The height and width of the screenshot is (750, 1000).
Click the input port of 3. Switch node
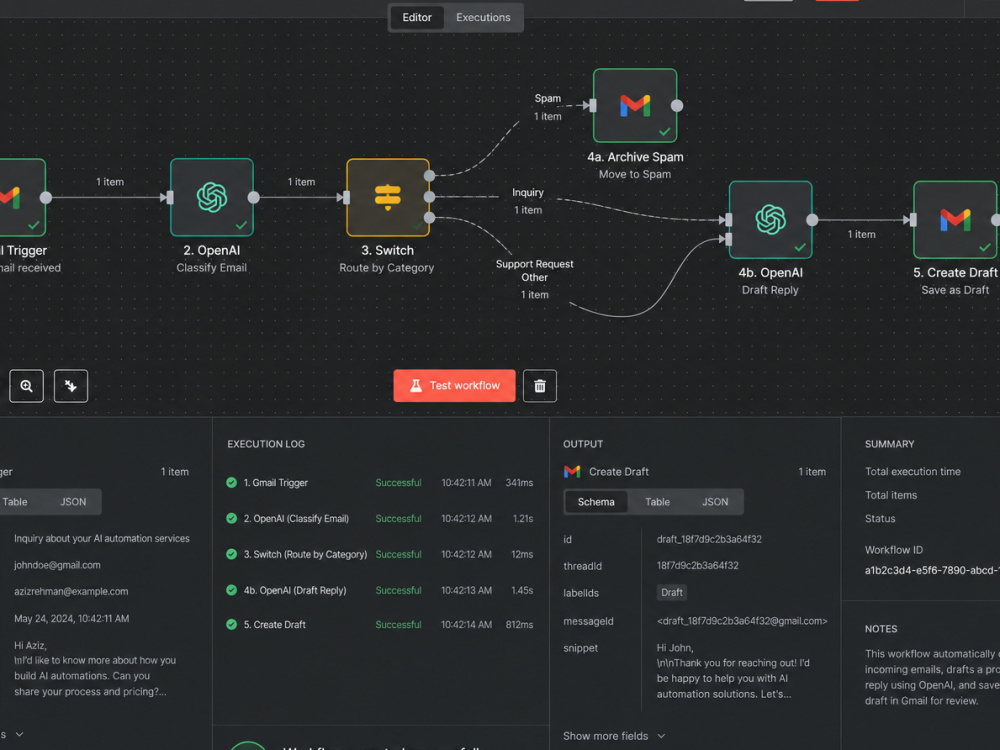pos(346,198)
